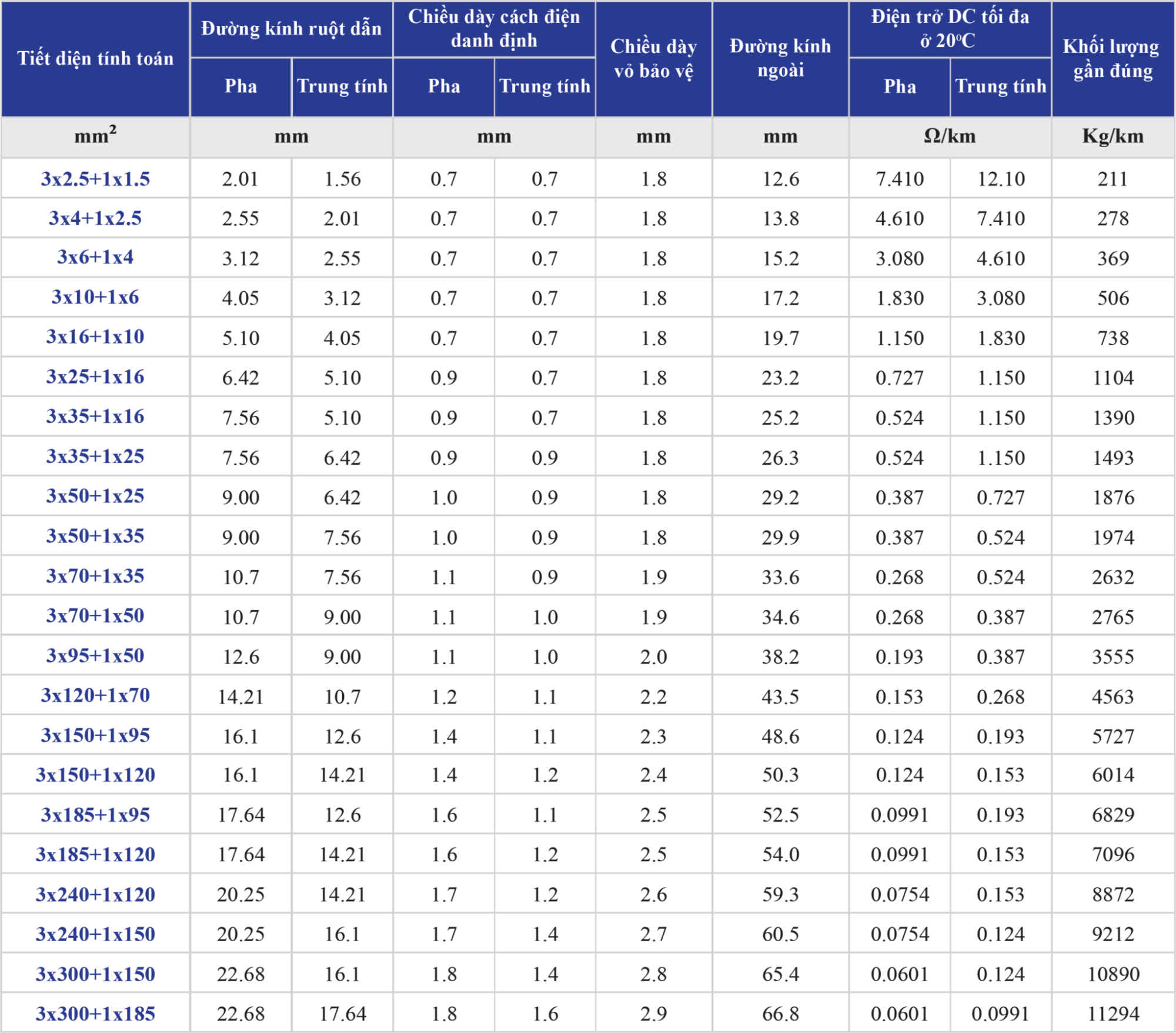Click the 3x95+1x50 row label
1176x1033 pixels.
(x=95, y=656)
